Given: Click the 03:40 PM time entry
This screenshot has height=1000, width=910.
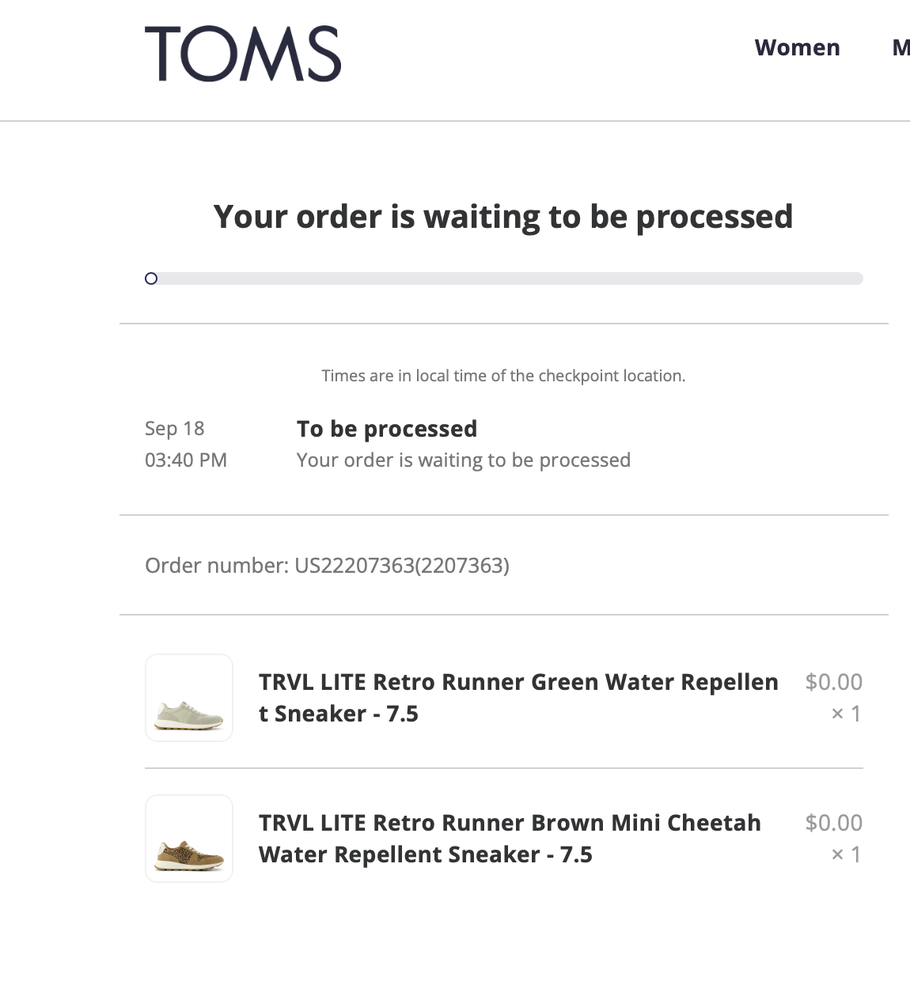Looking at the screenshot, I should coord(186,459).
